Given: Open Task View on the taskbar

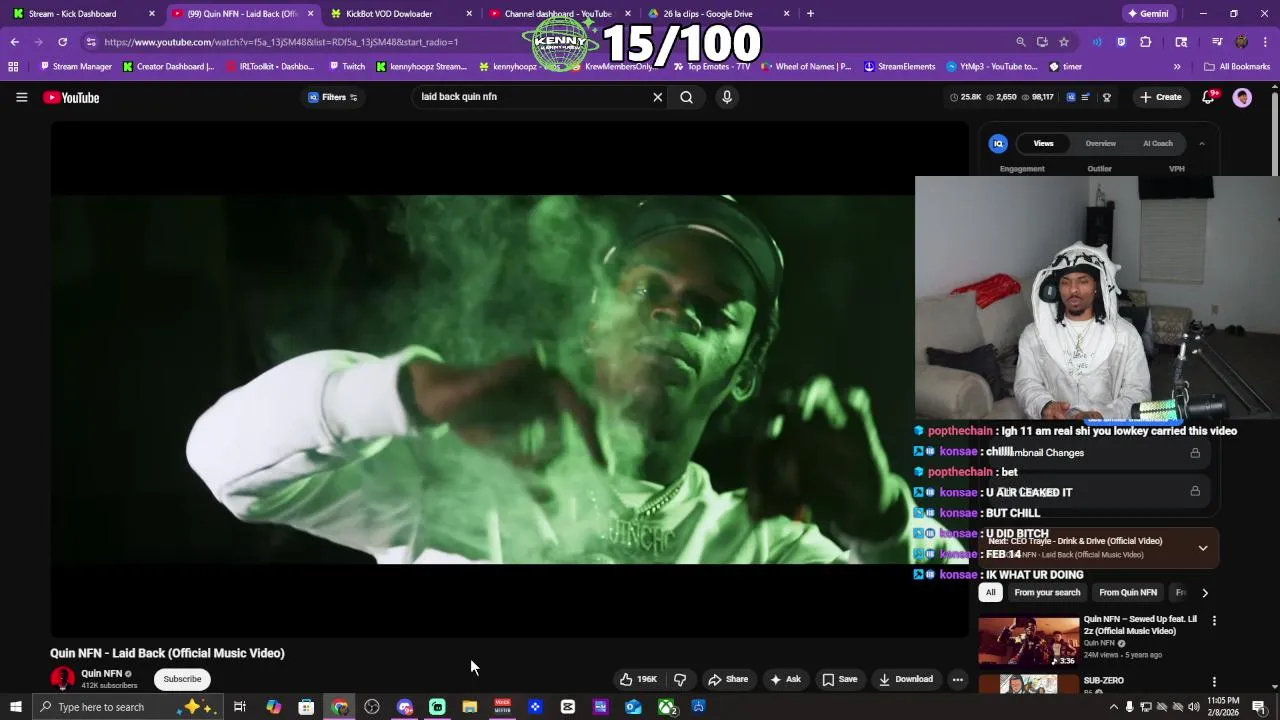Looking at the screenshot, I should coord(240,707).
